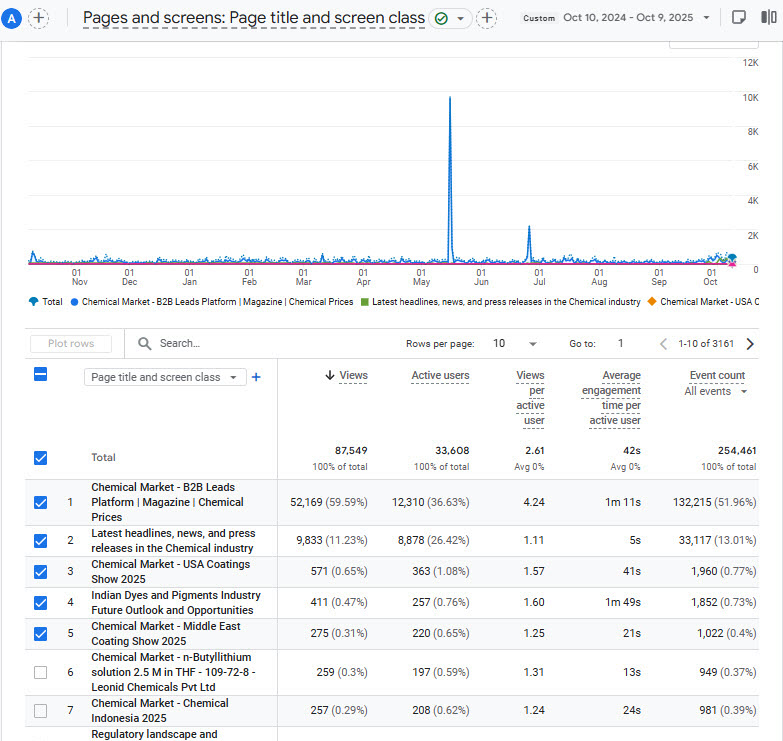Image resolution: width=783 pixels, height=741 pixels.
Task: Sort table by Views column header
Action: click(352, 376)
